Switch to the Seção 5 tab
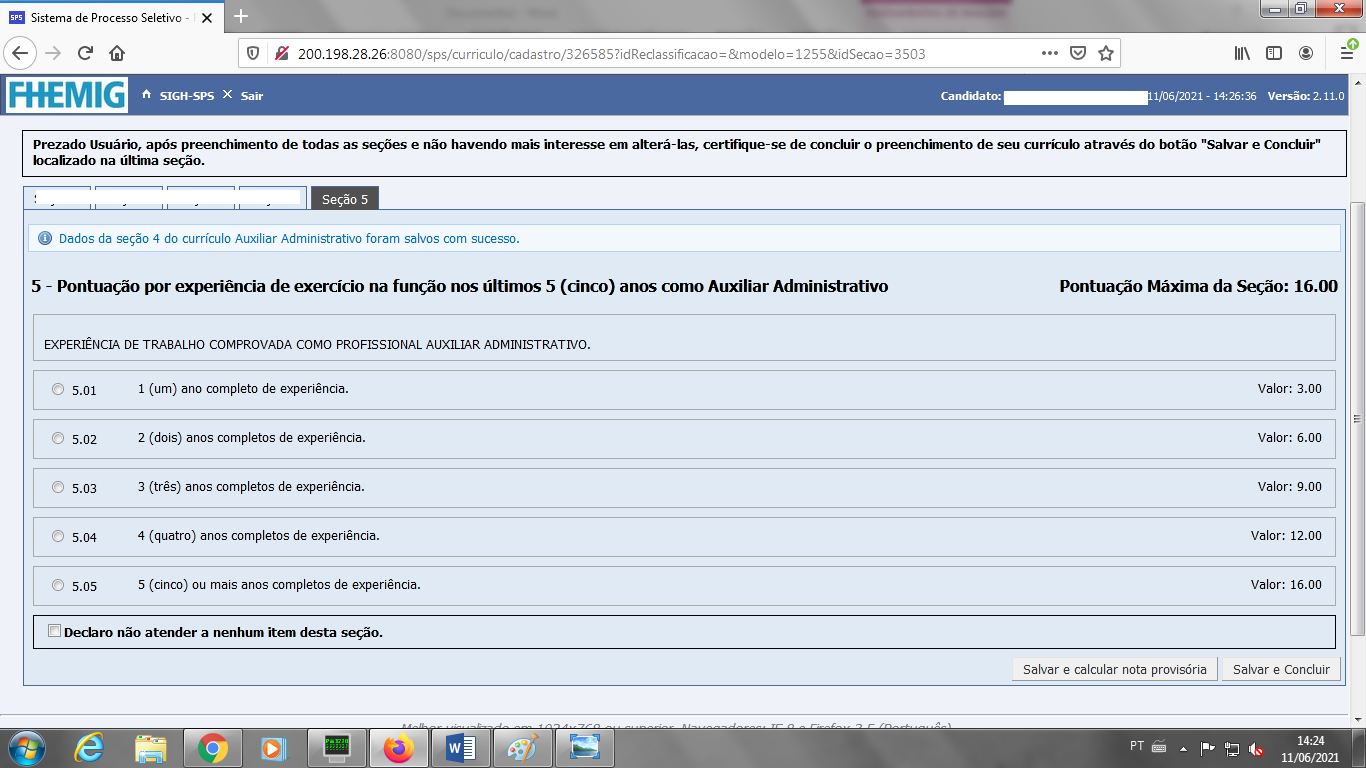This screenshot has width=1366, height=768. coord(344,199)
